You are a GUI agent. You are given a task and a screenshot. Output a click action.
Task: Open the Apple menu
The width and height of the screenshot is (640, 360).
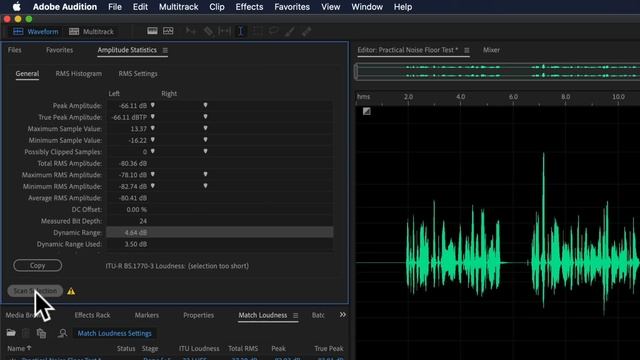coord(17,7)
